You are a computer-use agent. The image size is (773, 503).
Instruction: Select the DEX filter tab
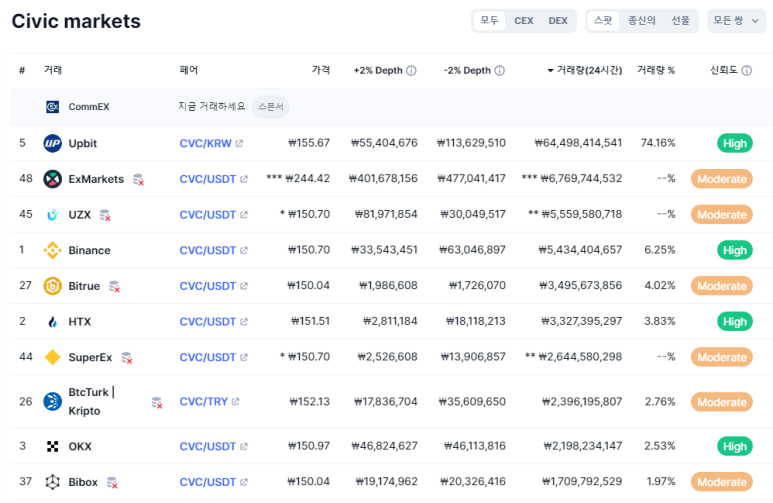[x=558, y=21]
